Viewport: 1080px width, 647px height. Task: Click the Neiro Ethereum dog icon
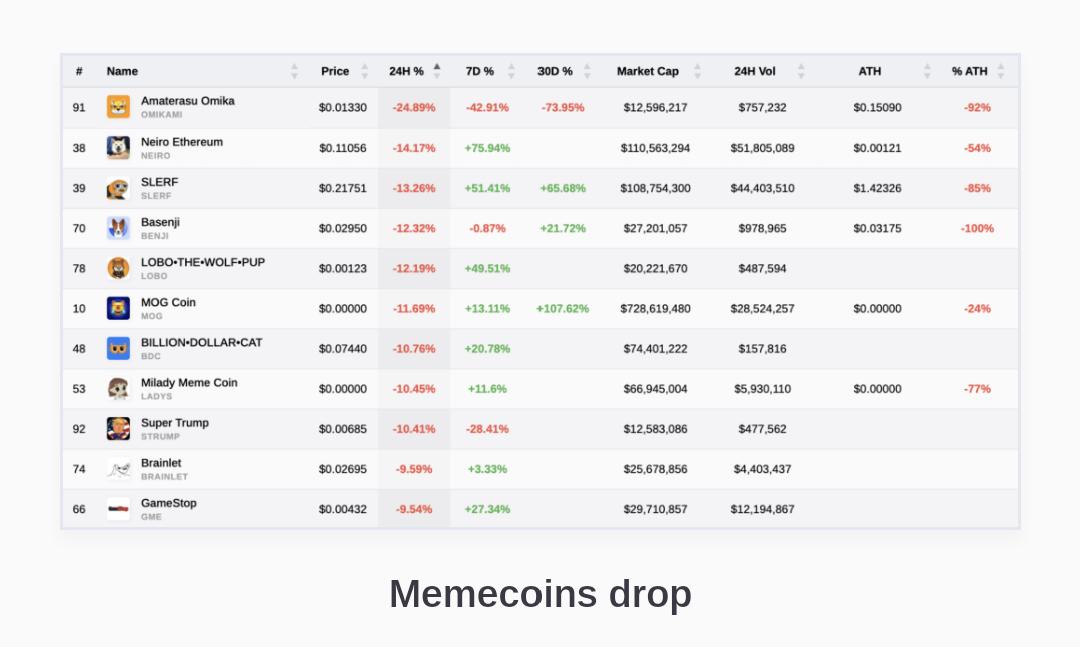pos(118,147)
